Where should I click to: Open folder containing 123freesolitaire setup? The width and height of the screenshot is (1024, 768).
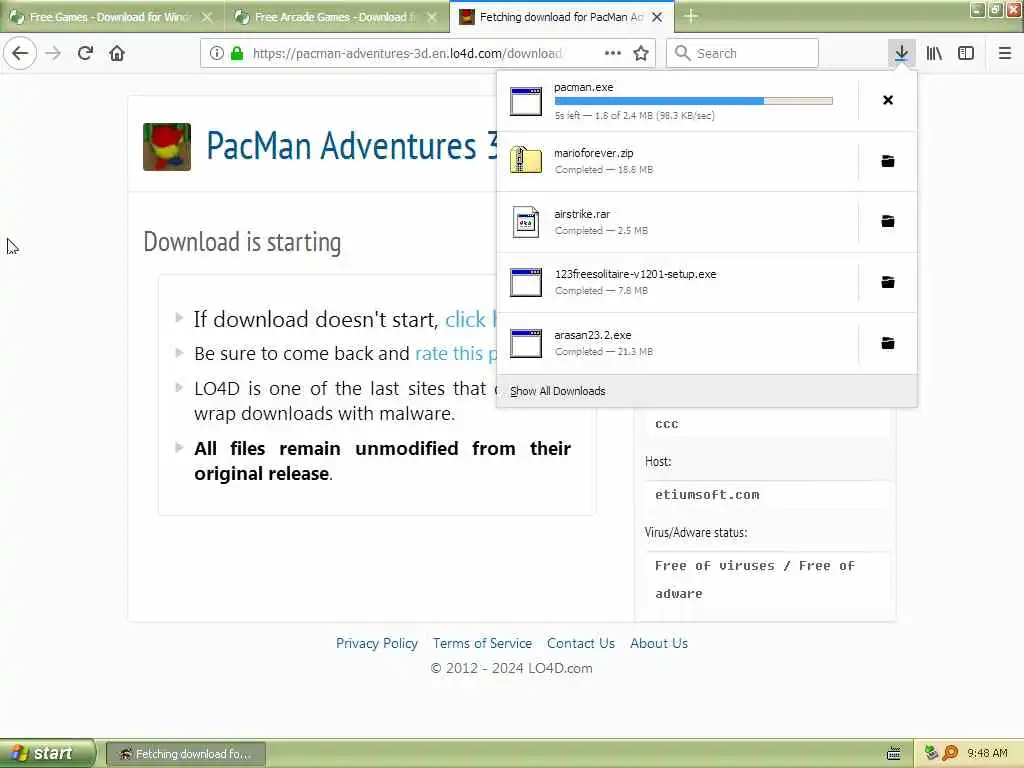click(x=888, y=282)
